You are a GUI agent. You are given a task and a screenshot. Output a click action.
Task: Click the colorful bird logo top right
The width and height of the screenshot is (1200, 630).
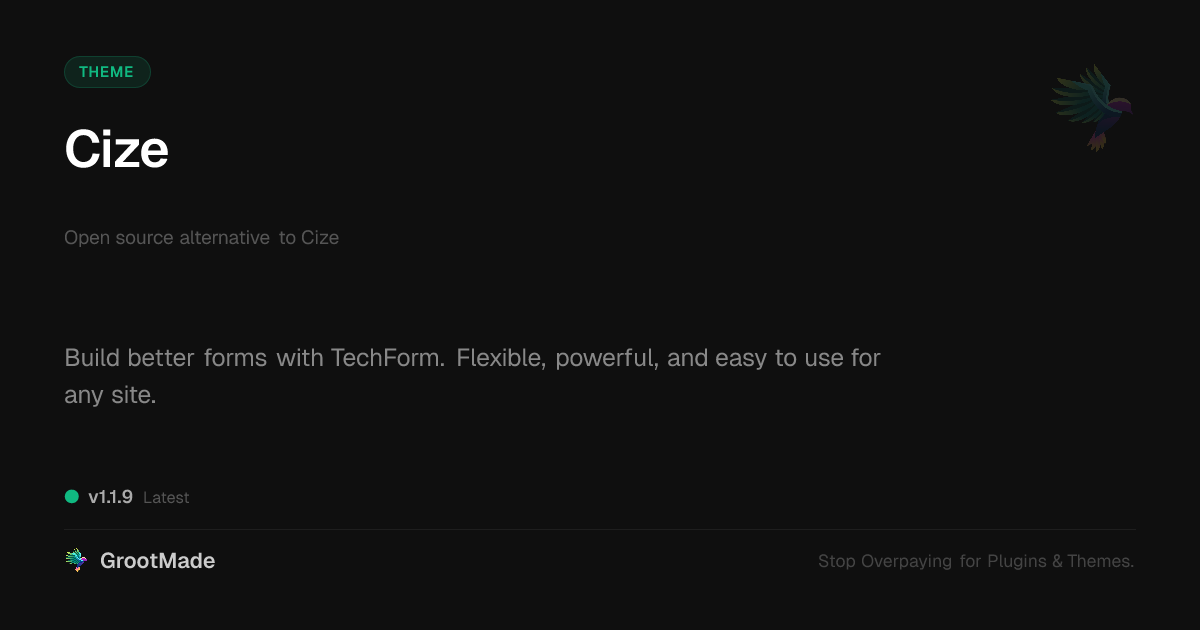click(1092, 108)
